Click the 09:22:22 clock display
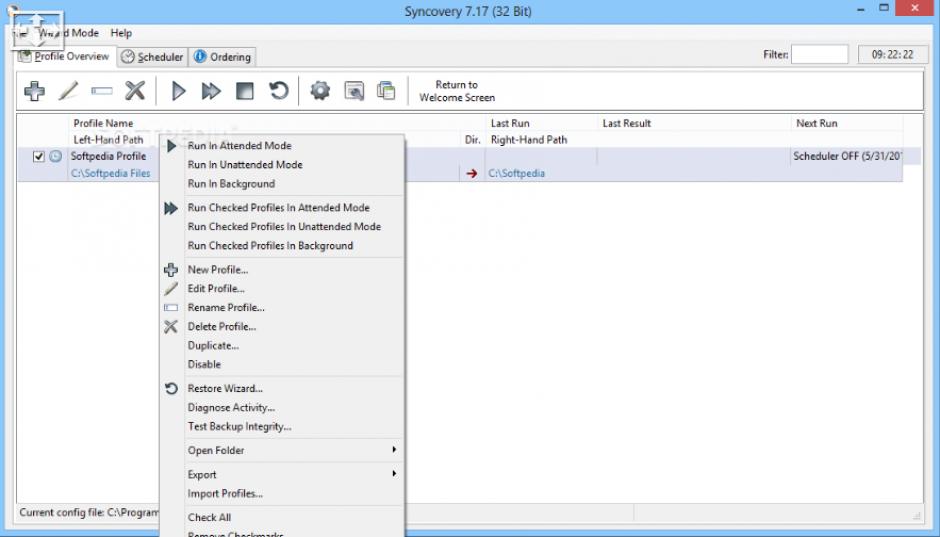Viewport: 940px width, 537px height. coord(893,55)
